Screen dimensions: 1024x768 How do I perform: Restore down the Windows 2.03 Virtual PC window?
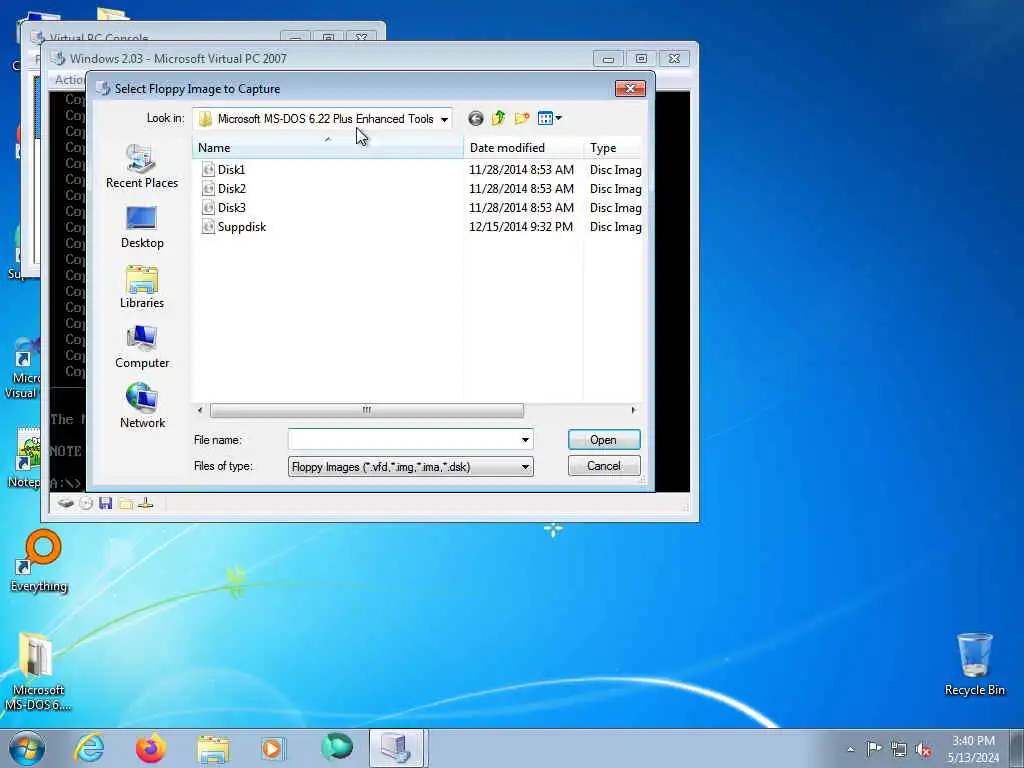(641, 58)
